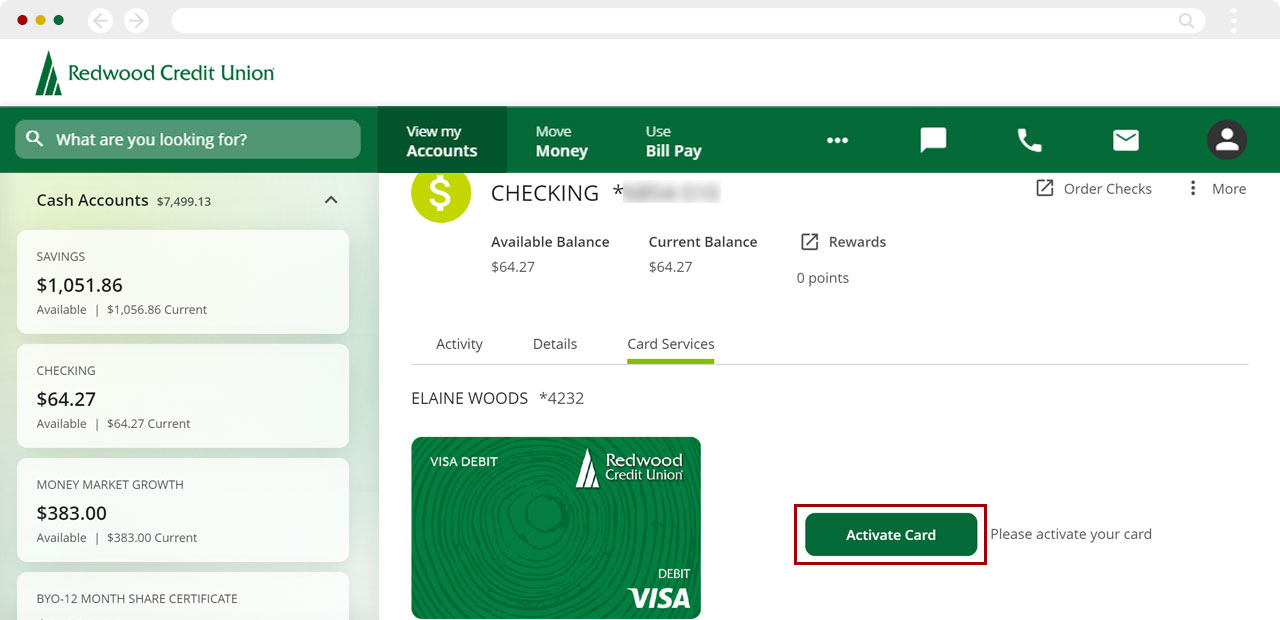
Task: Click the Activate Card button
Action: (x=891, y=534)
